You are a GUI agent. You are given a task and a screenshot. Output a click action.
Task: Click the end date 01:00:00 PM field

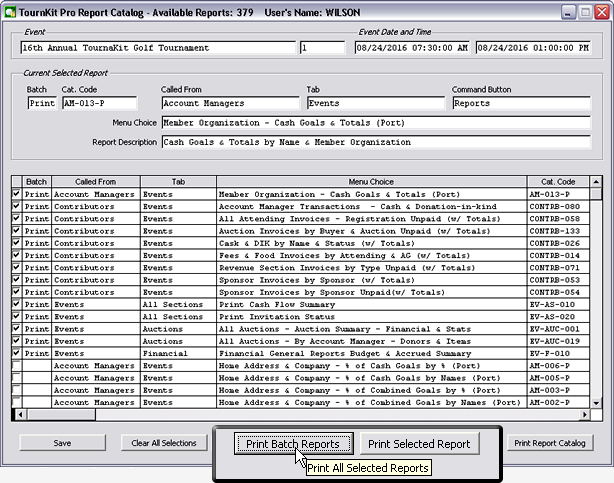tap(533, 48)
